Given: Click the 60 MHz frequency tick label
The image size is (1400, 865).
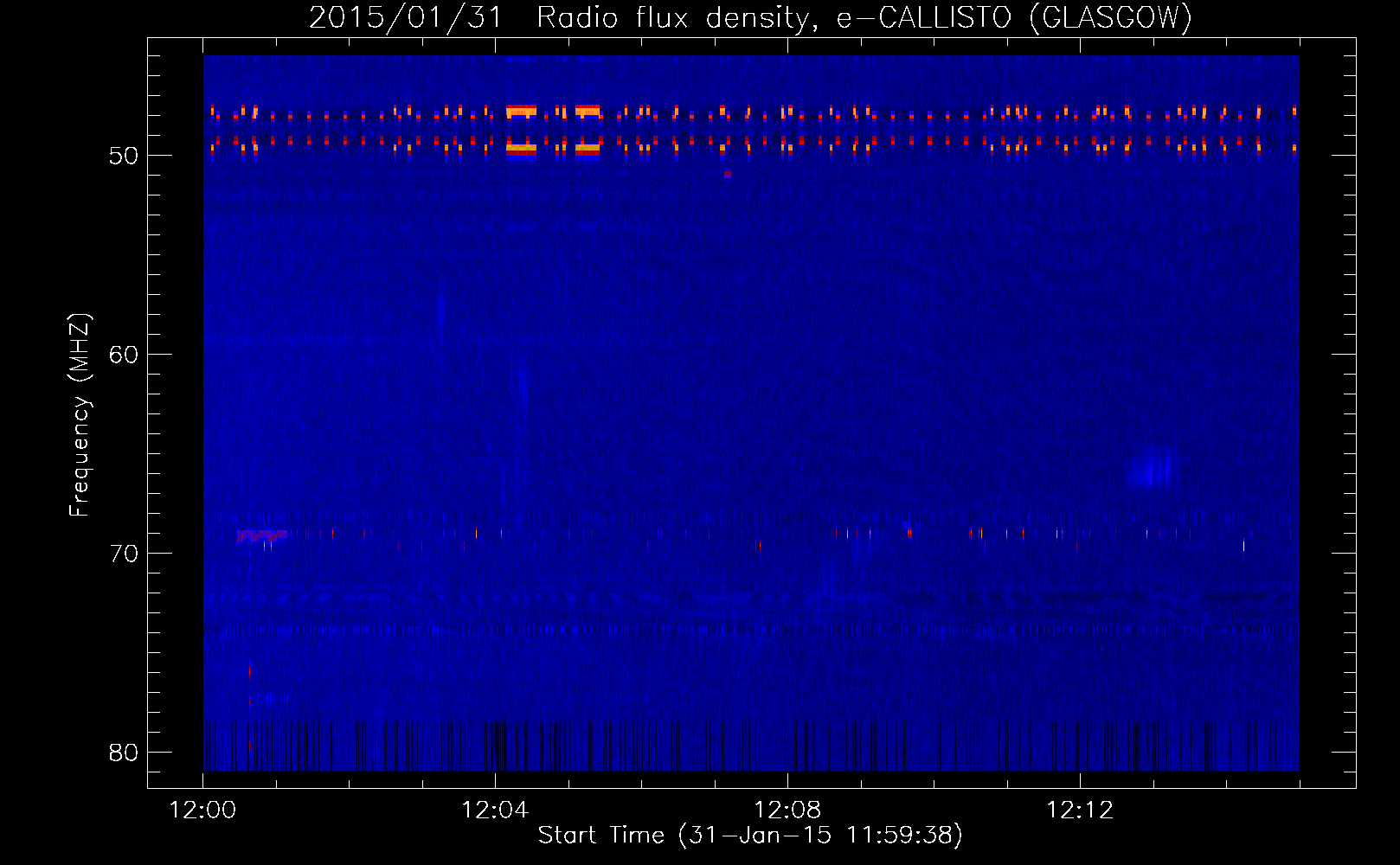Looking at the screenshot, I should coord(124,355).
